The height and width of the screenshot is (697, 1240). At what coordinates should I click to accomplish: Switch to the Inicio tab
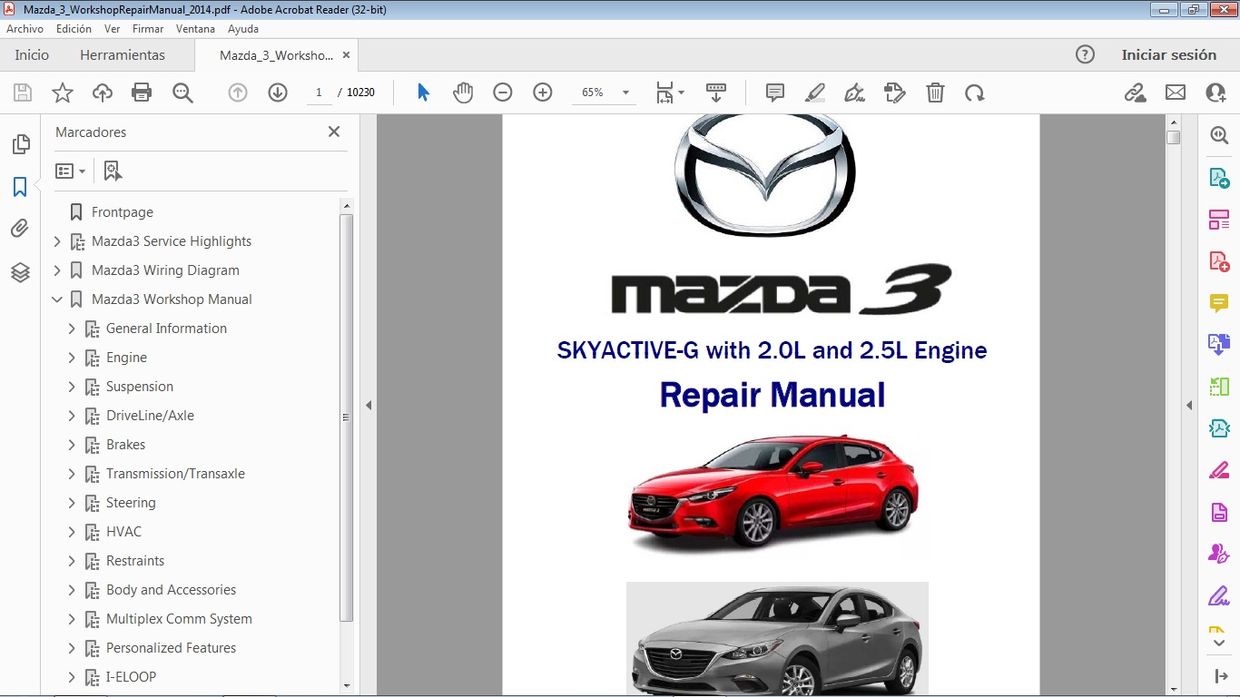32,55
